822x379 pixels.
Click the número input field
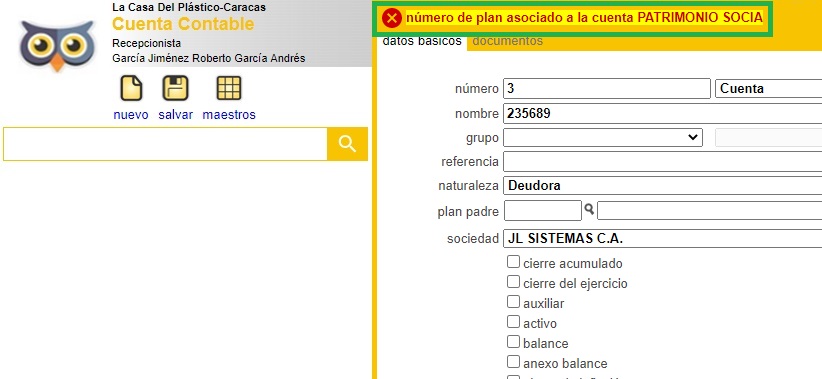coord(607,89)
